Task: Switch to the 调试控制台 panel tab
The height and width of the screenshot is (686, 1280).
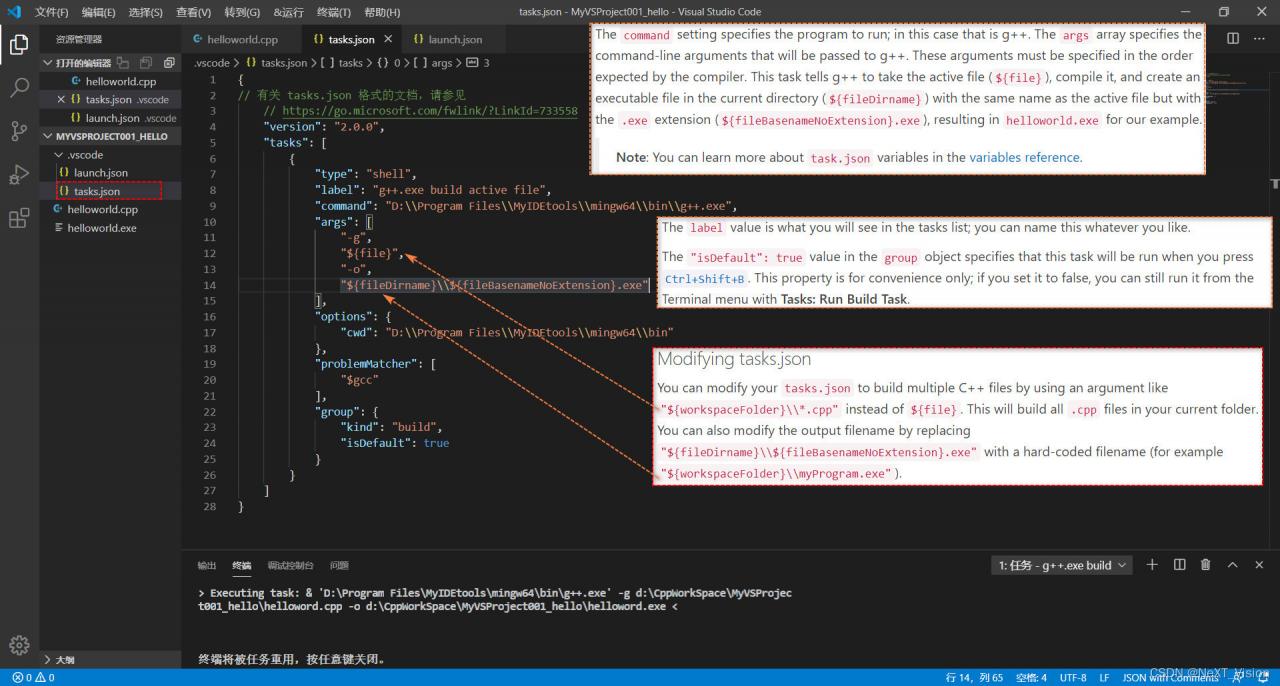Action: pyautogui.click(x=290, y=565)
